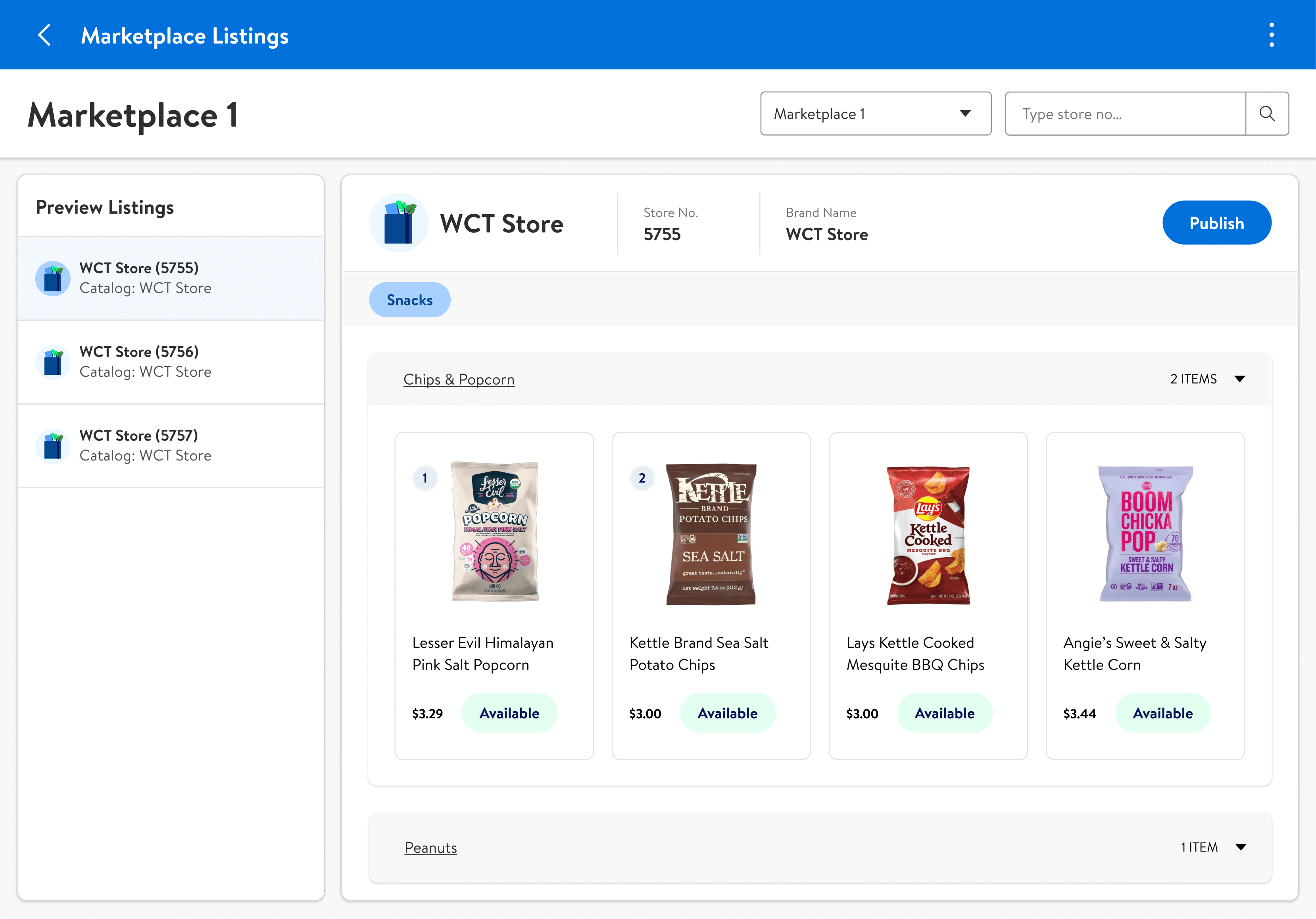Click WCT Store header shopping bag logo
This screenshot has width=1316, height=919.
pos(399,223)
